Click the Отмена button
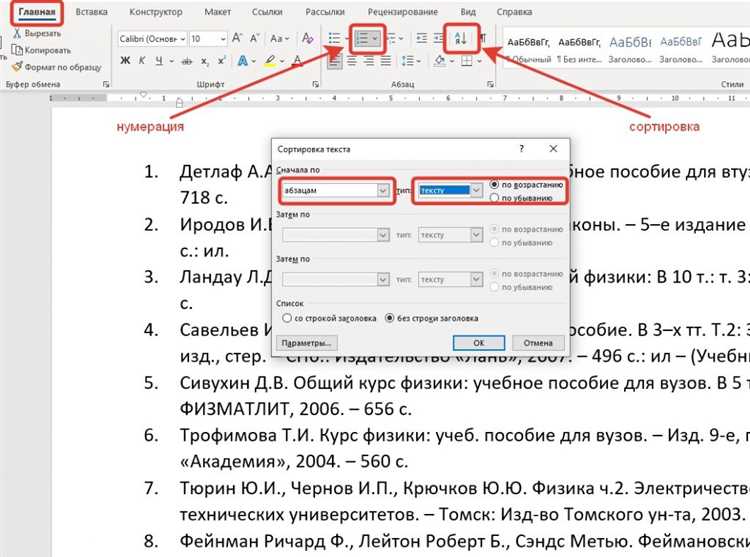Viewport: 750px width, 557px height. coord(538,343)
